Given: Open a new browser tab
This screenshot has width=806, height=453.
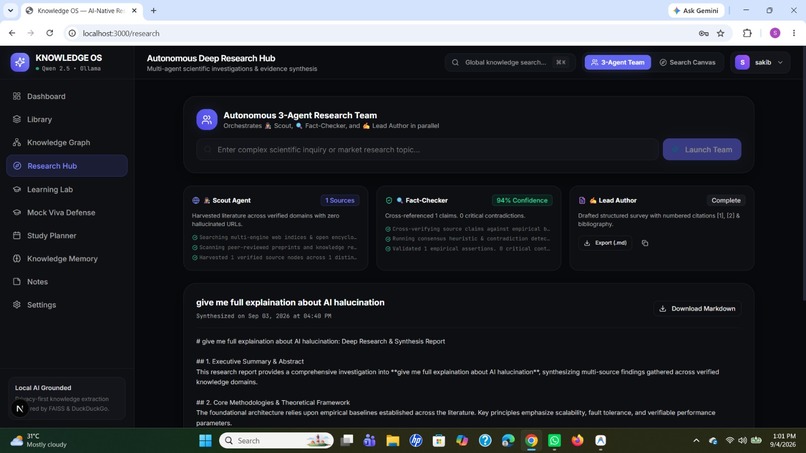Looking at the screenshot, I should point(153,10).
